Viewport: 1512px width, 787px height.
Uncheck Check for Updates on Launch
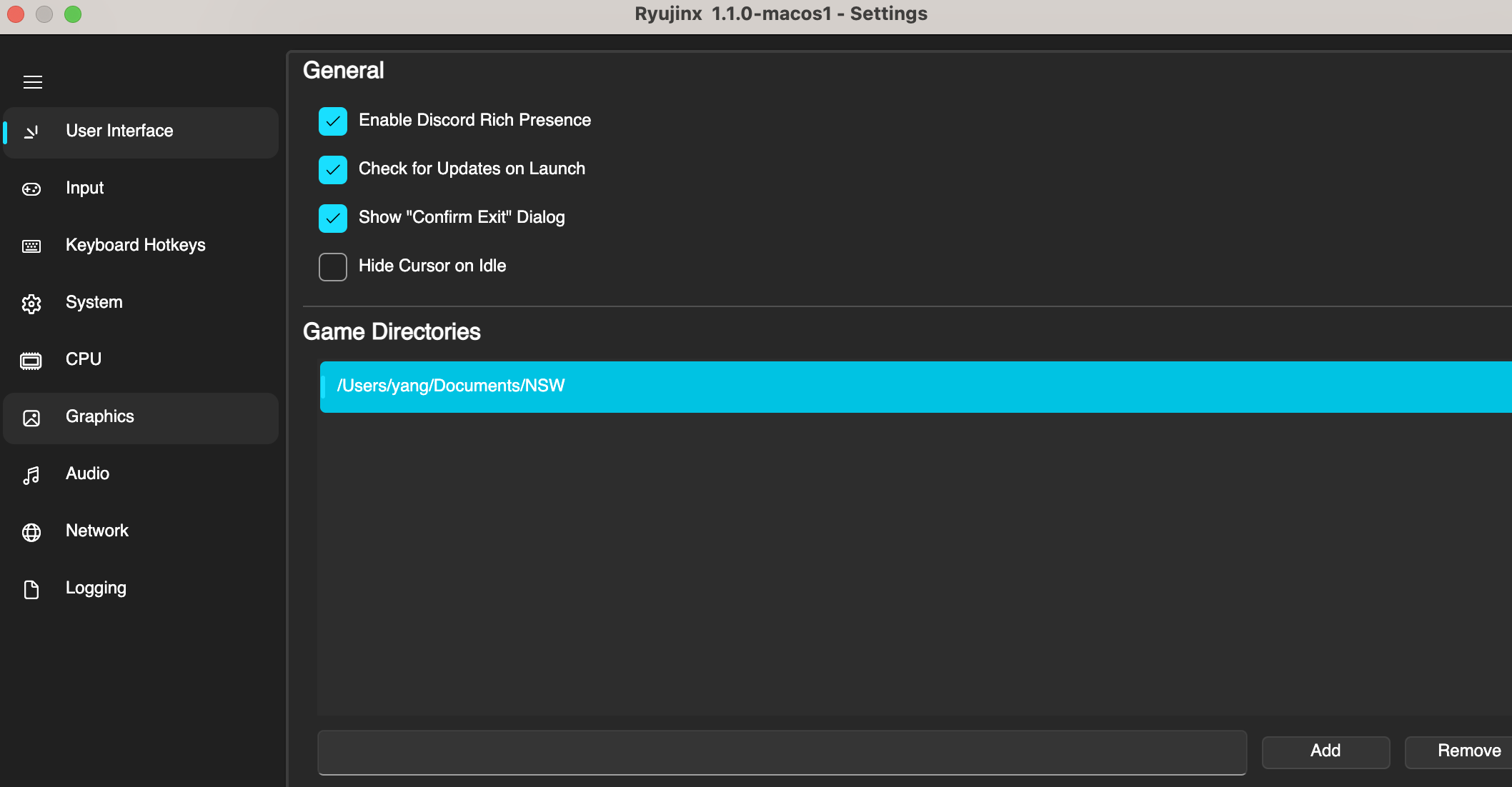[x=333, y=170]
